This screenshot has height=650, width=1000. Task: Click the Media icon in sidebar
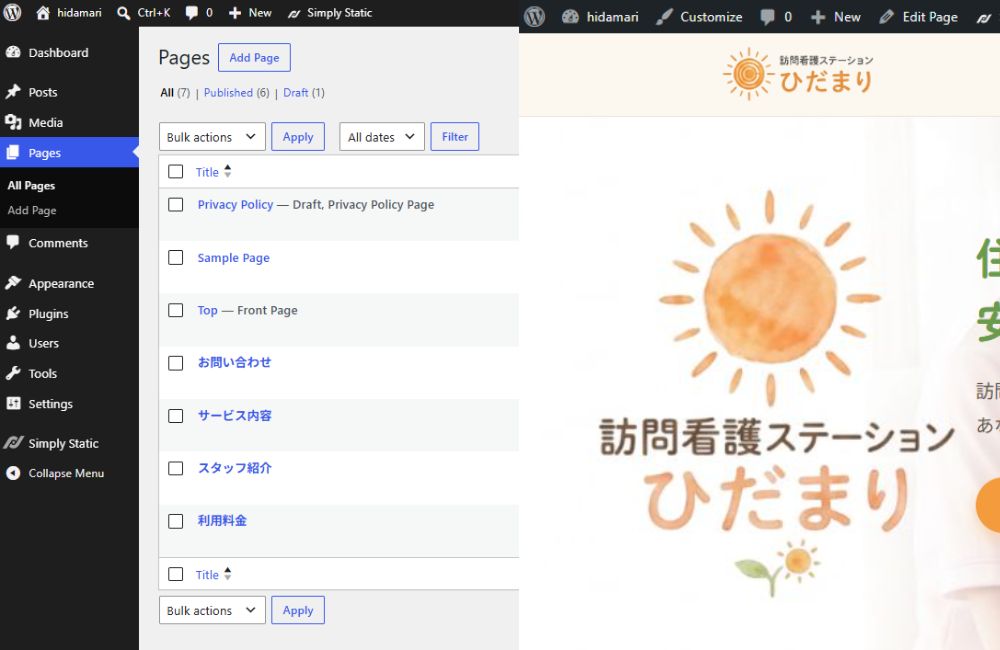(13, 122)
